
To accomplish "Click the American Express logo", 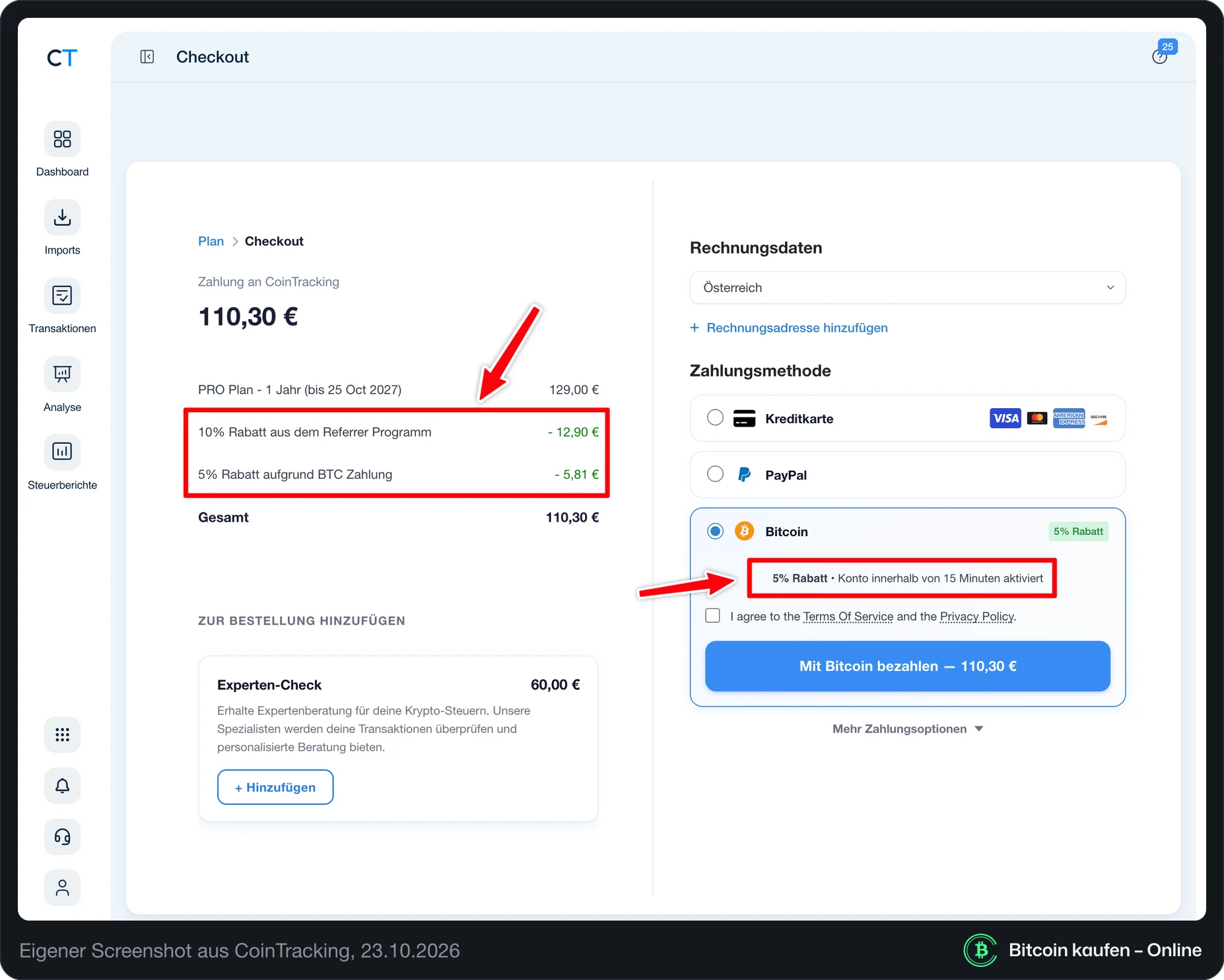I will pyautogui.click(x=1069, y=418).
